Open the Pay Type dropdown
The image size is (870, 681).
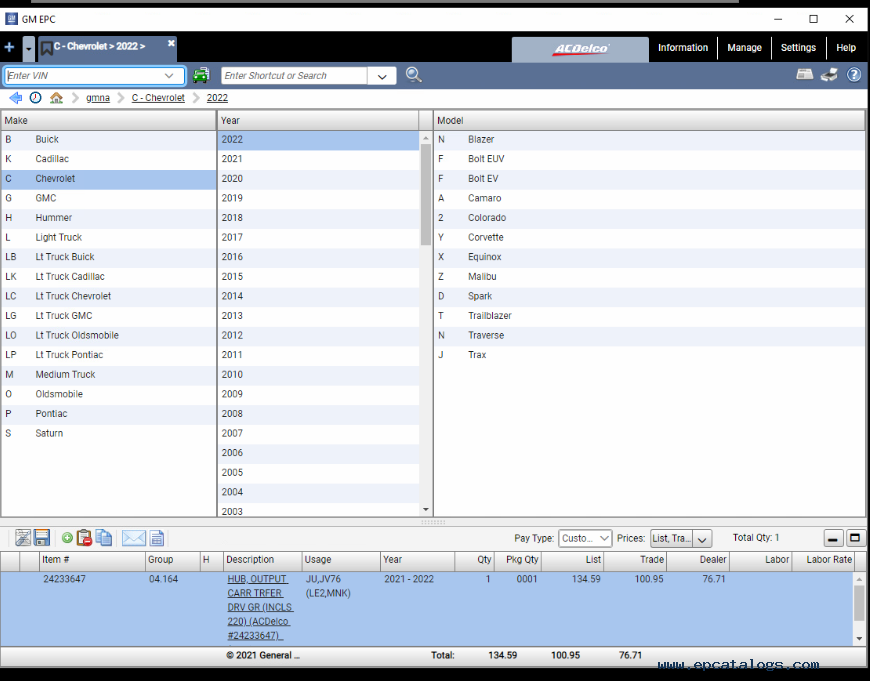click(585, 538)
